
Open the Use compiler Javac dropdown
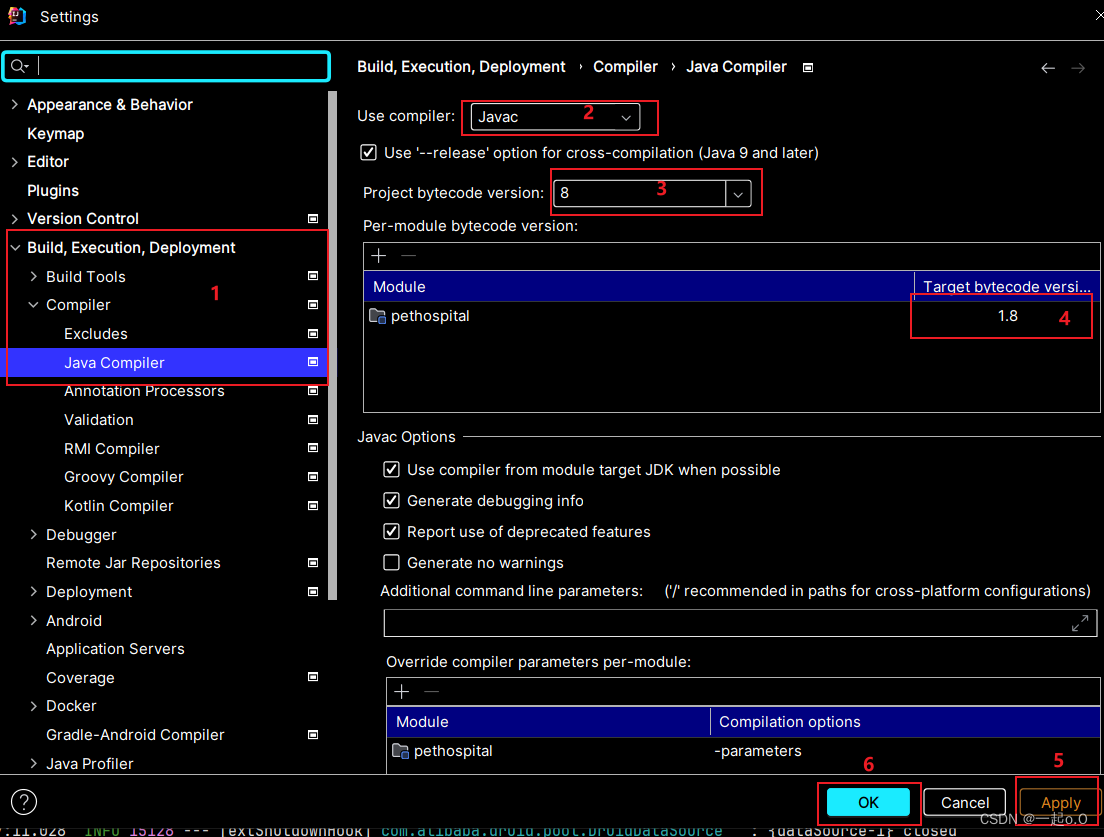coord(555,117)
